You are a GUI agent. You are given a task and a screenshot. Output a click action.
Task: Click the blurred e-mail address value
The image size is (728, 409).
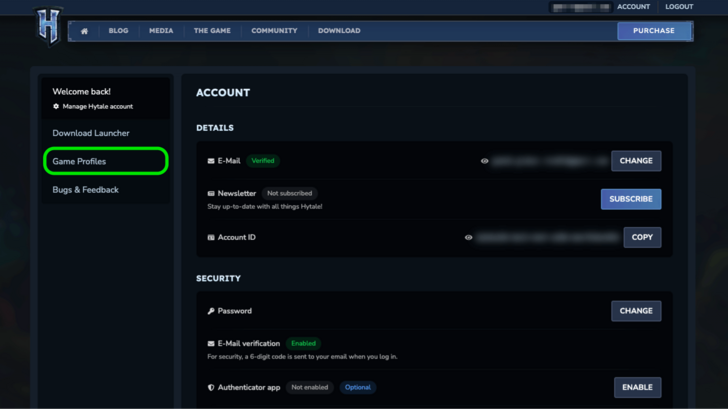(x=550, y=161)
